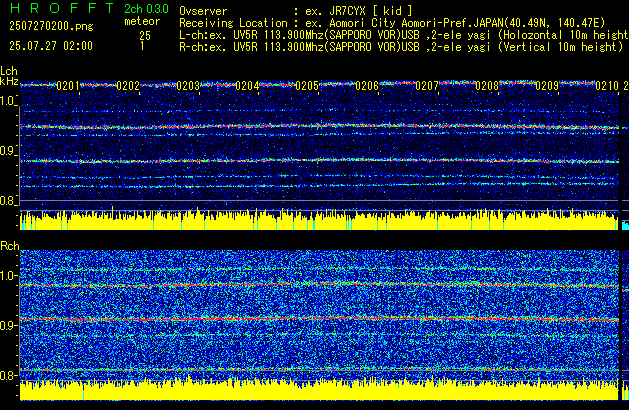Click the Lch 0.8 kHz axis label
629x410 pixels.
pyautogui.click(x=8, y=201)
